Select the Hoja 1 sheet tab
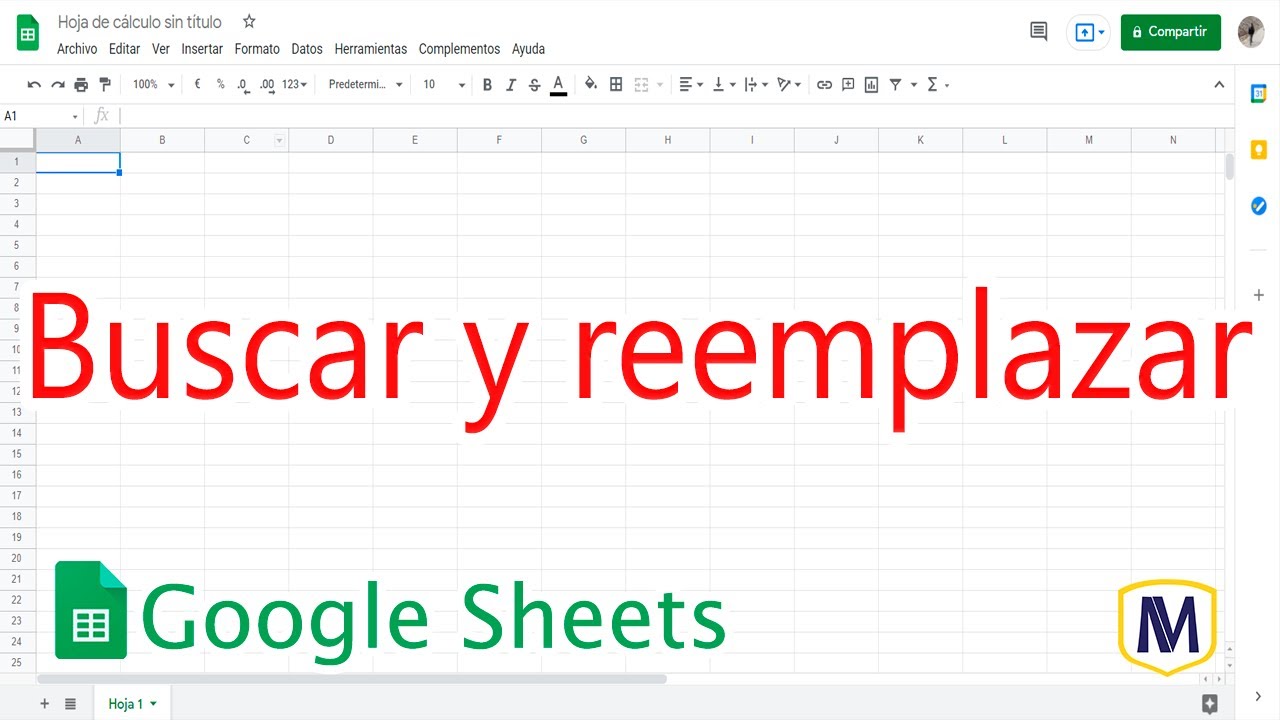The image size is (1280, 720). tap(132, 704)
